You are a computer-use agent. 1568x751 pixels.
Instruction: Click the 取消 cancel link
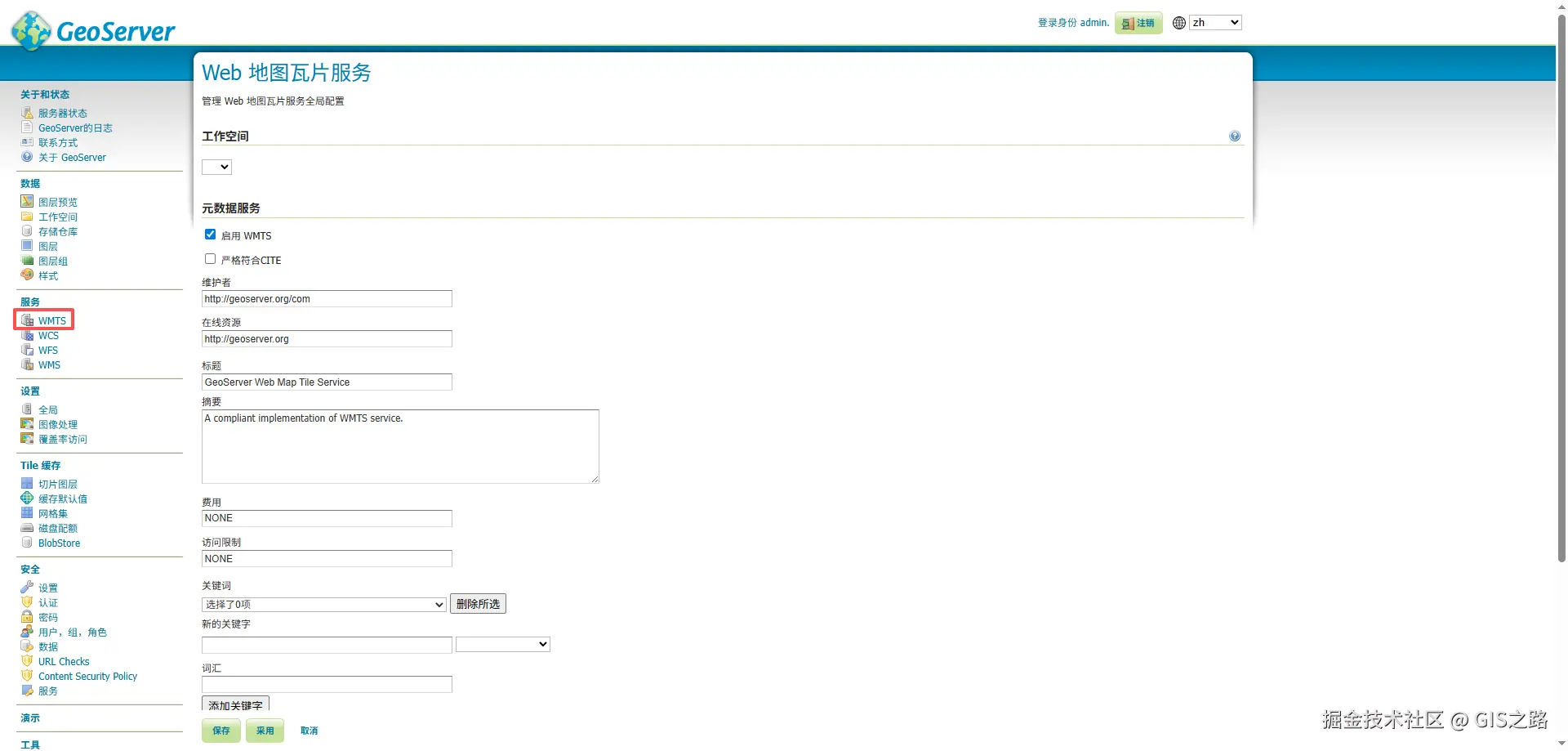click(309, 731)
